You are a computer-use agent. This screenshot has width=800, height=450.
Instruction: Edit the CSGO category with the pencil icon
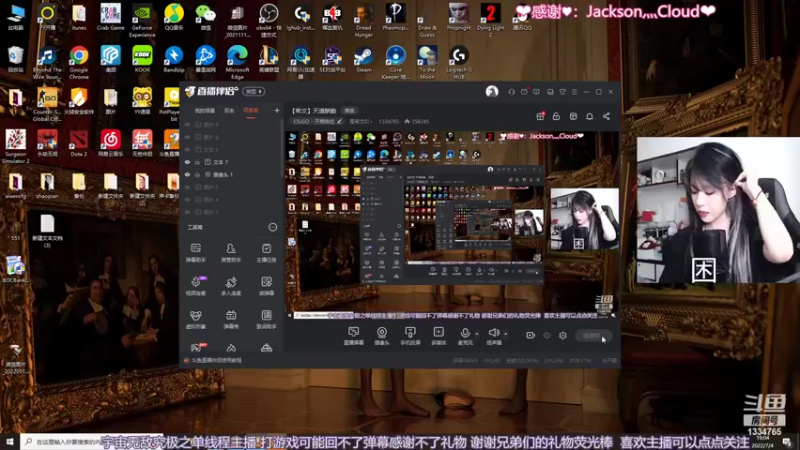[x=339, y=121]
